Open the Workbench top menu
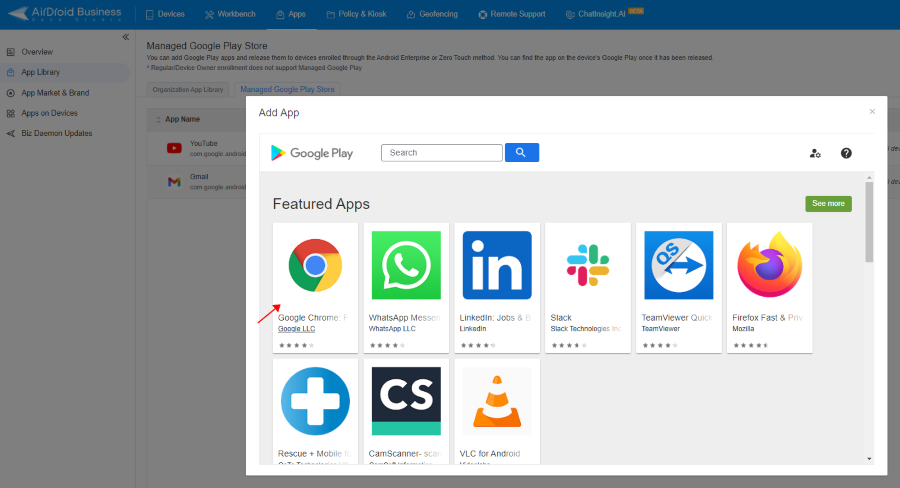The height and width of the screenshot is (488, 900). pyautogui.click(x=230, y=14)
